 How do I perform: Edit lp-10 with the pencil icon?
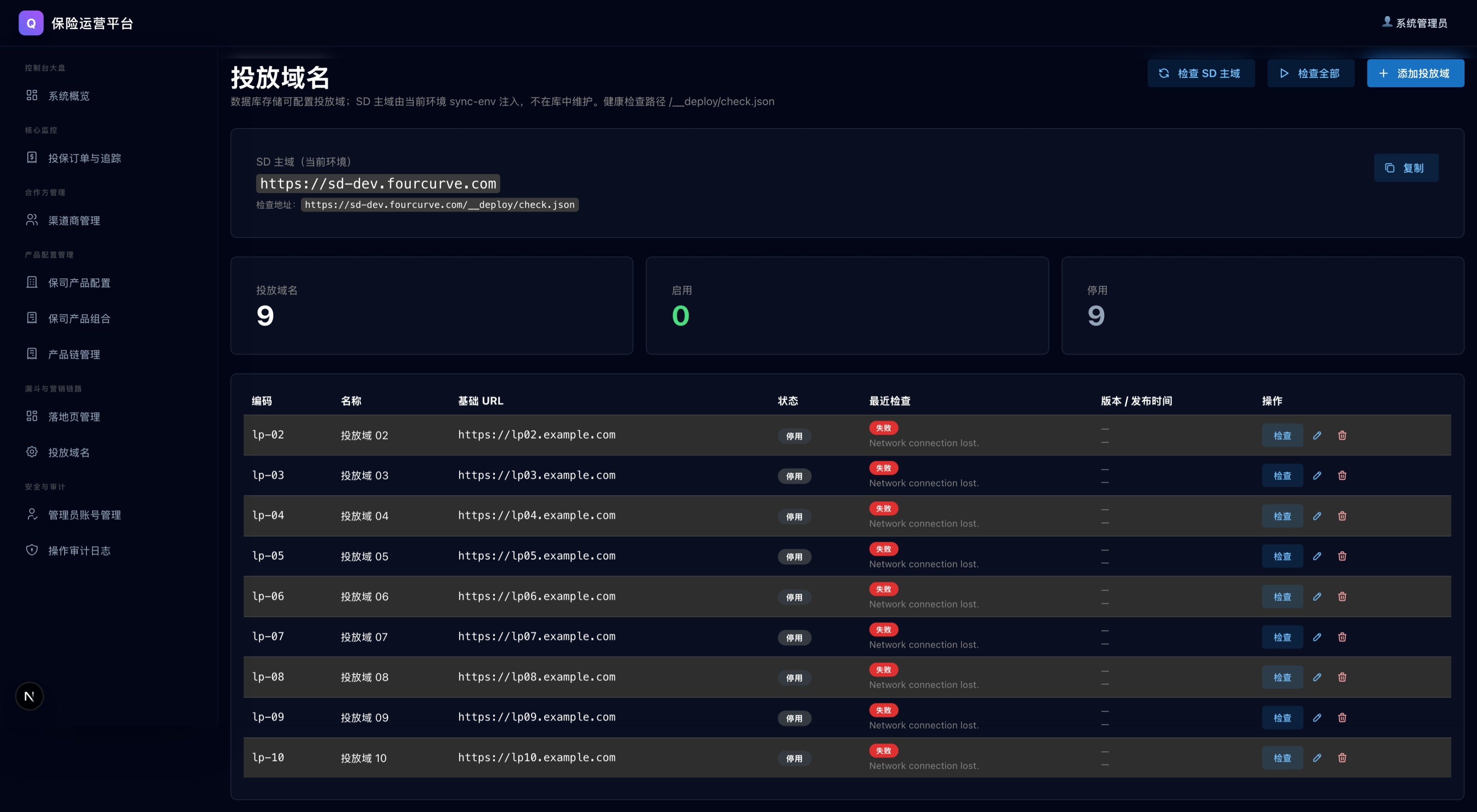pyautogui.click(x=1317, y=758)
